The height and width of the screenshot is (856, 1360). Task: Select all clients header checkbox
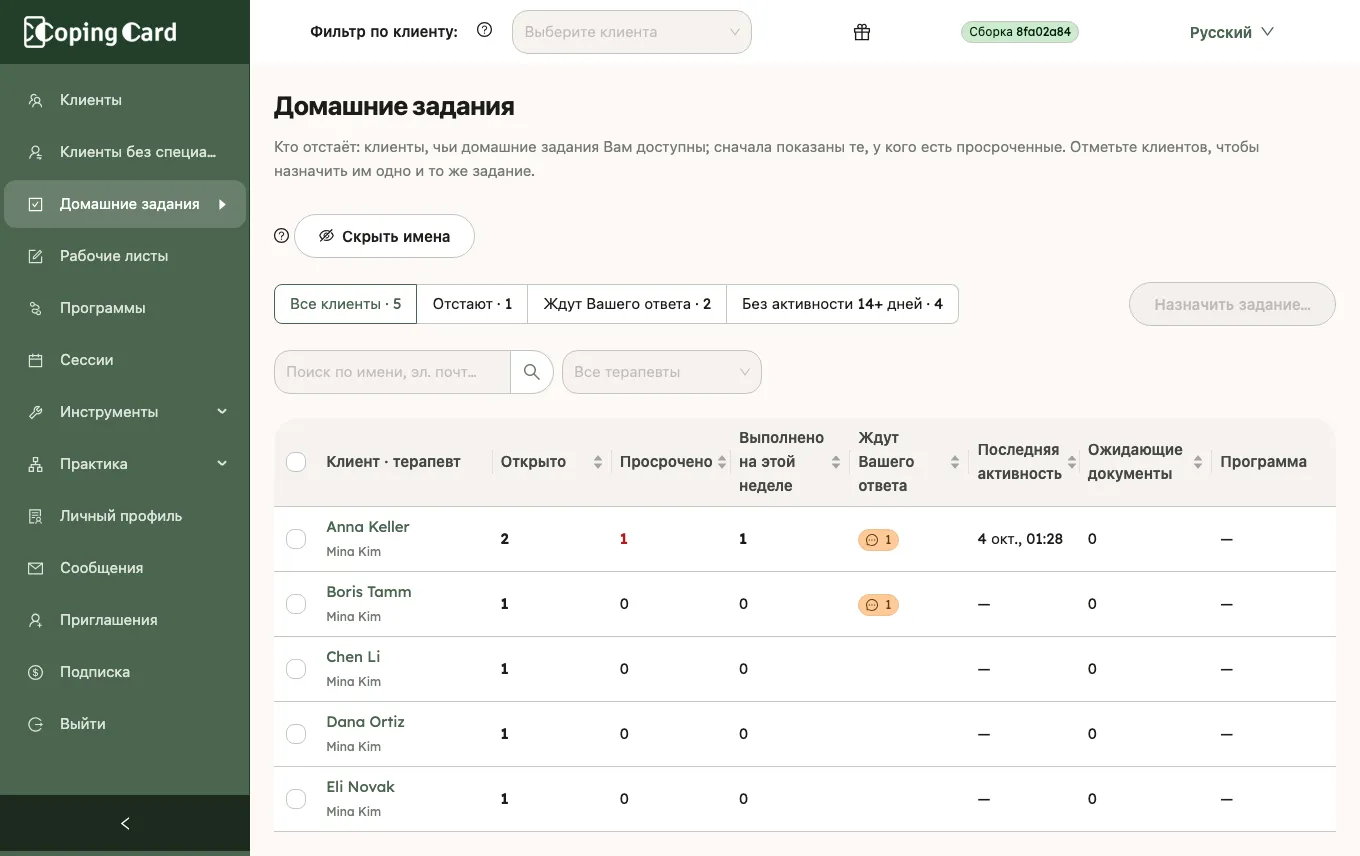296,462
